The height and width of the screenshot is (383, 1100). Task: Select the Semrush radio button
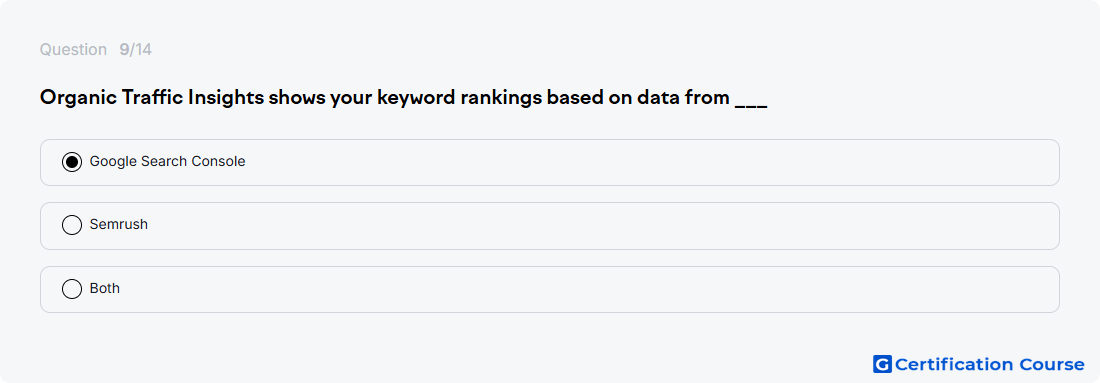[72, 225]
